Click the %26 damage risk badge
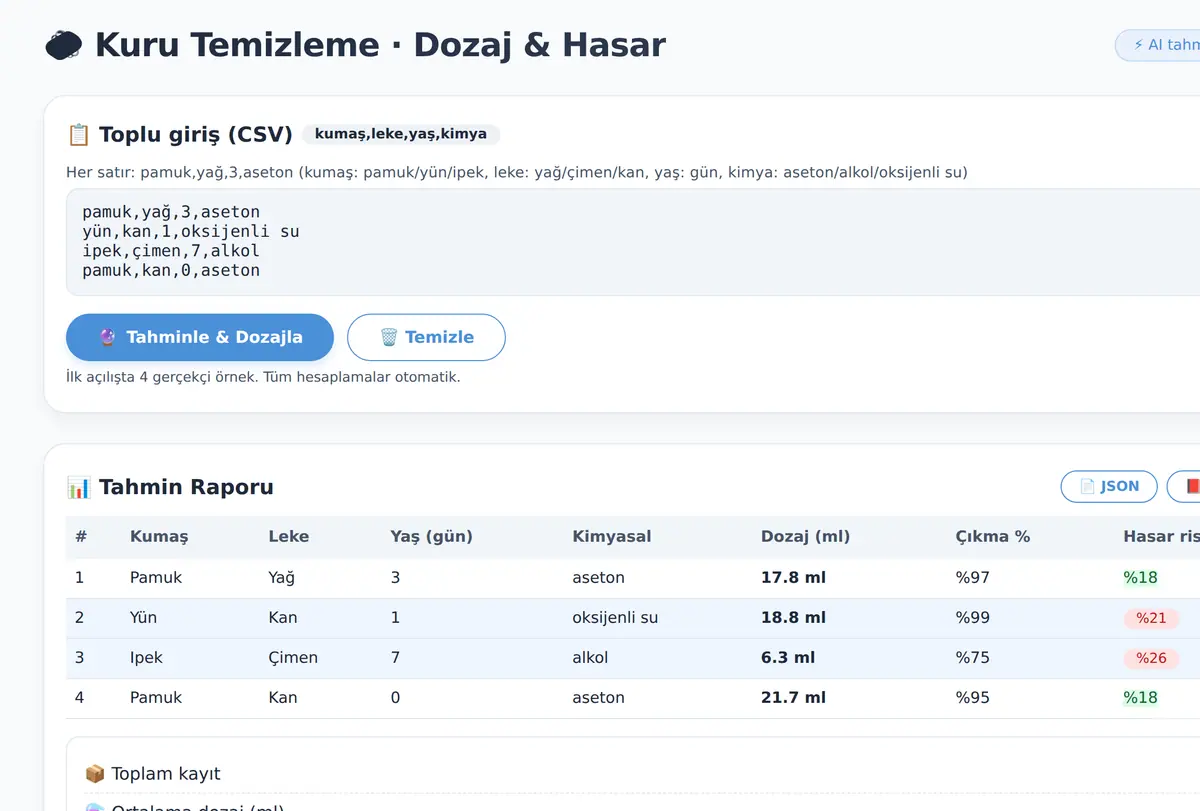1200x811 pixels. [x=1151, y=658]
